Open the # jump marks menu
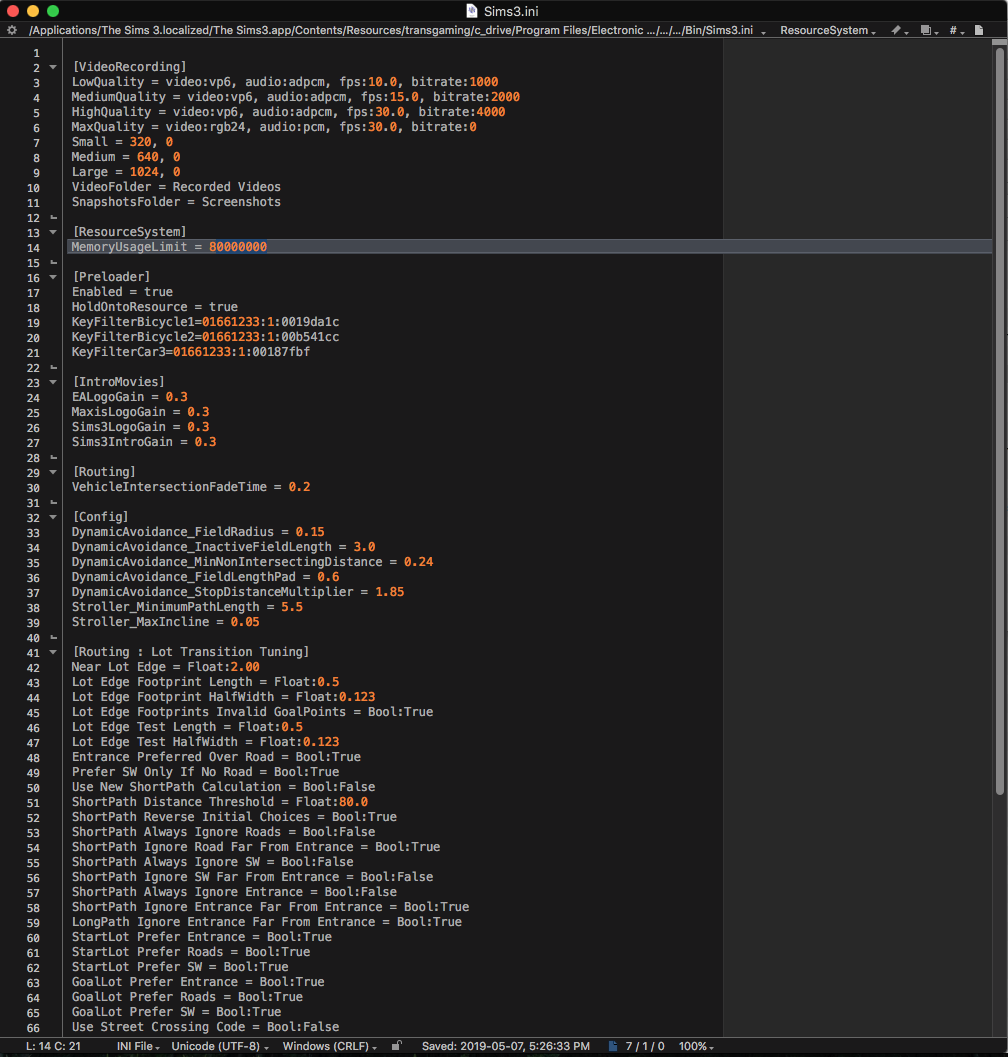Screen dimensions: 1008x1057 click(956, 30)
